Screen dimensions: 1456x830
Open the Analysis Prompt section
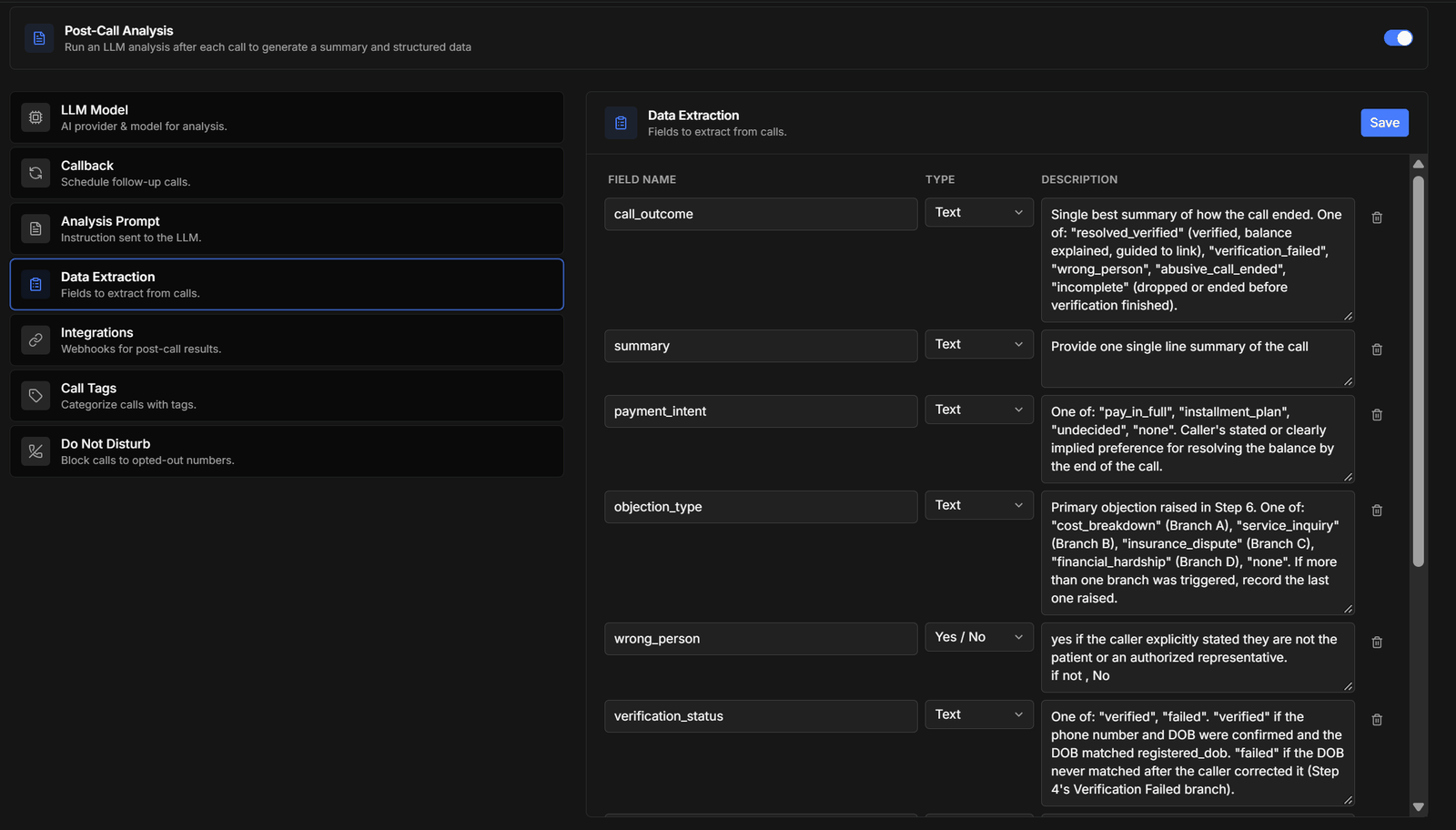[287, 228]
